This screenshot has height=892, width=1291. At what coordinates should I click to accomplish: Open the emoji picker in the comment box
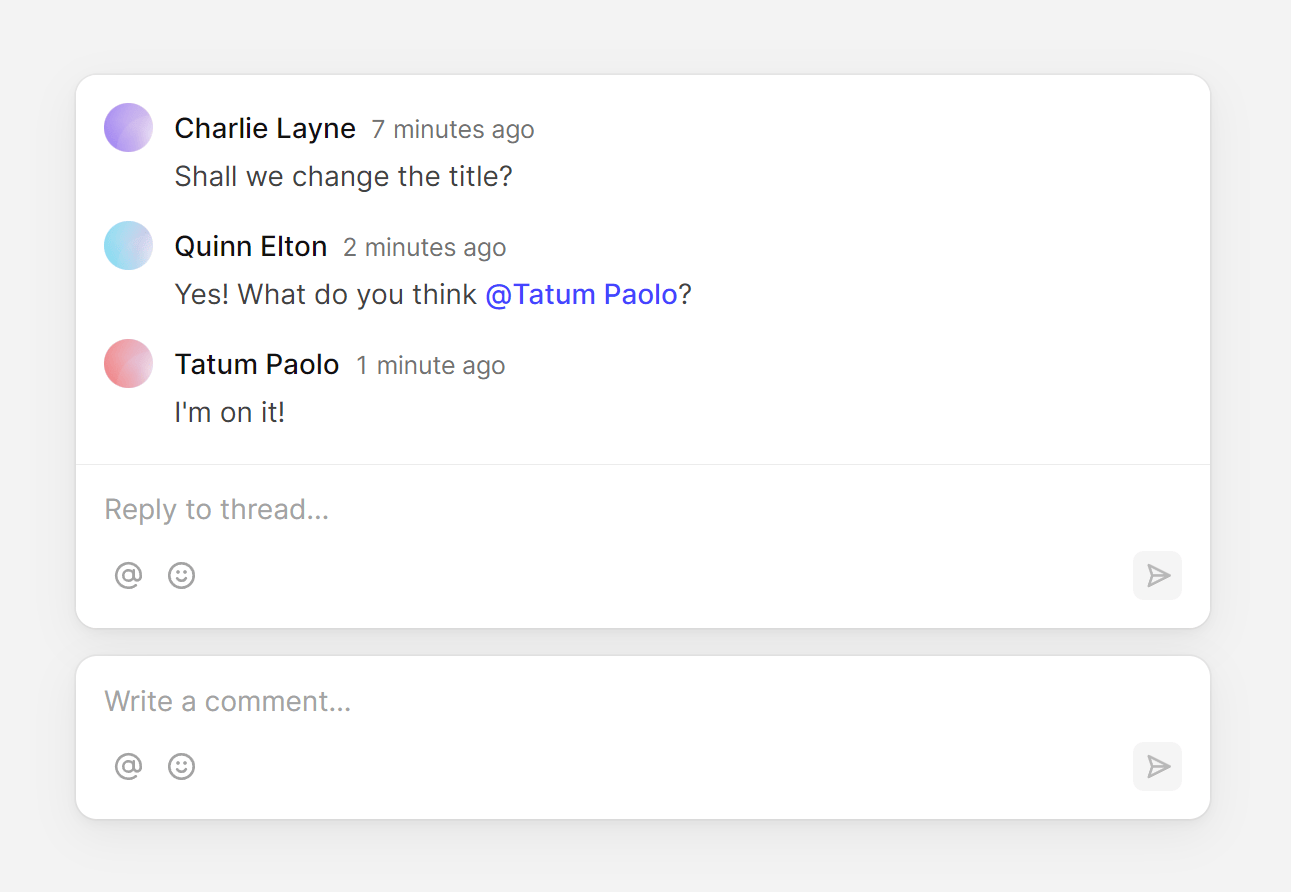point(181,766)
